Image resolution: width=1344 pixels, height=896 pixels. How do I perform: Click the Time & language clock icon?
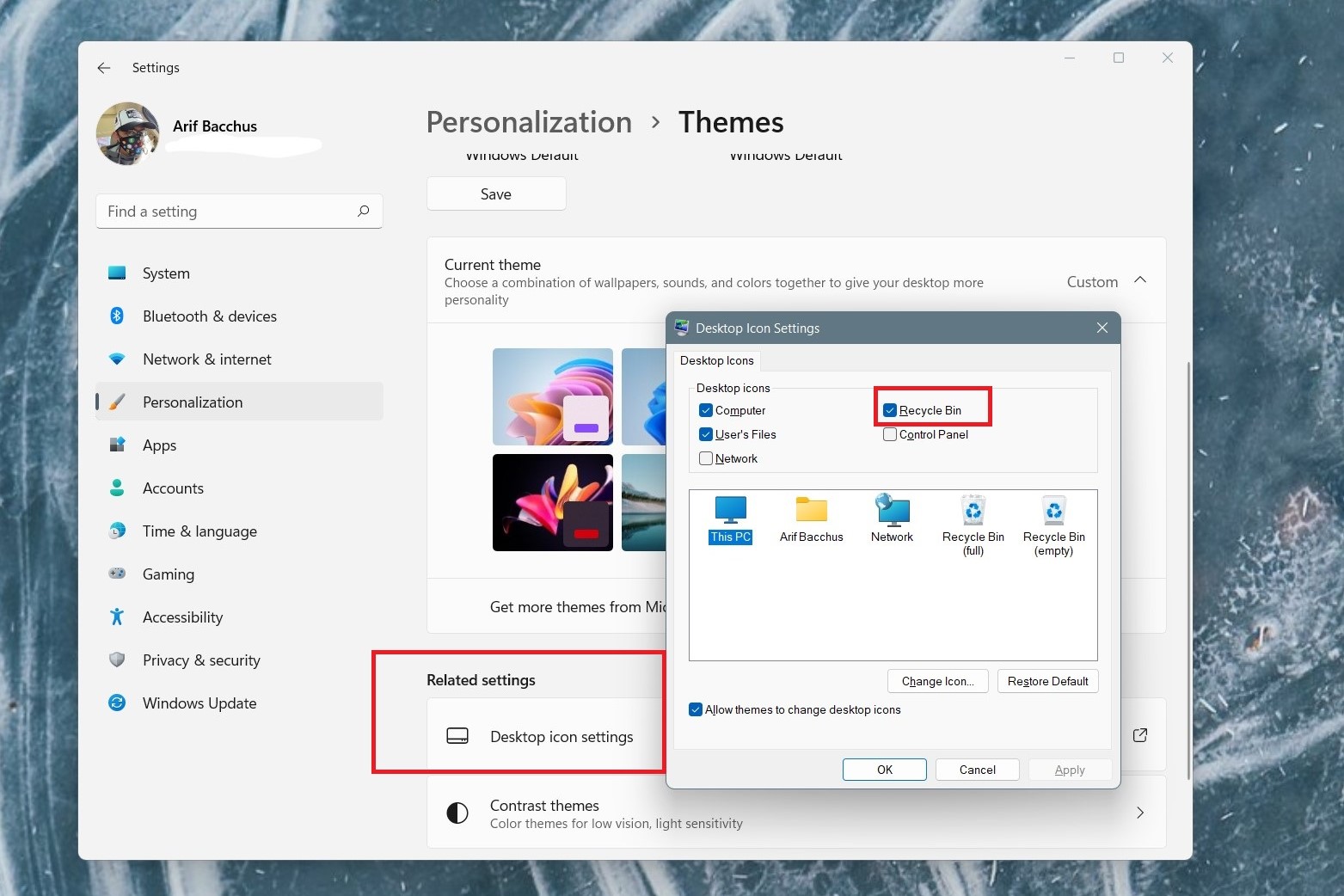pyautogui.click(x=117, y=531)
